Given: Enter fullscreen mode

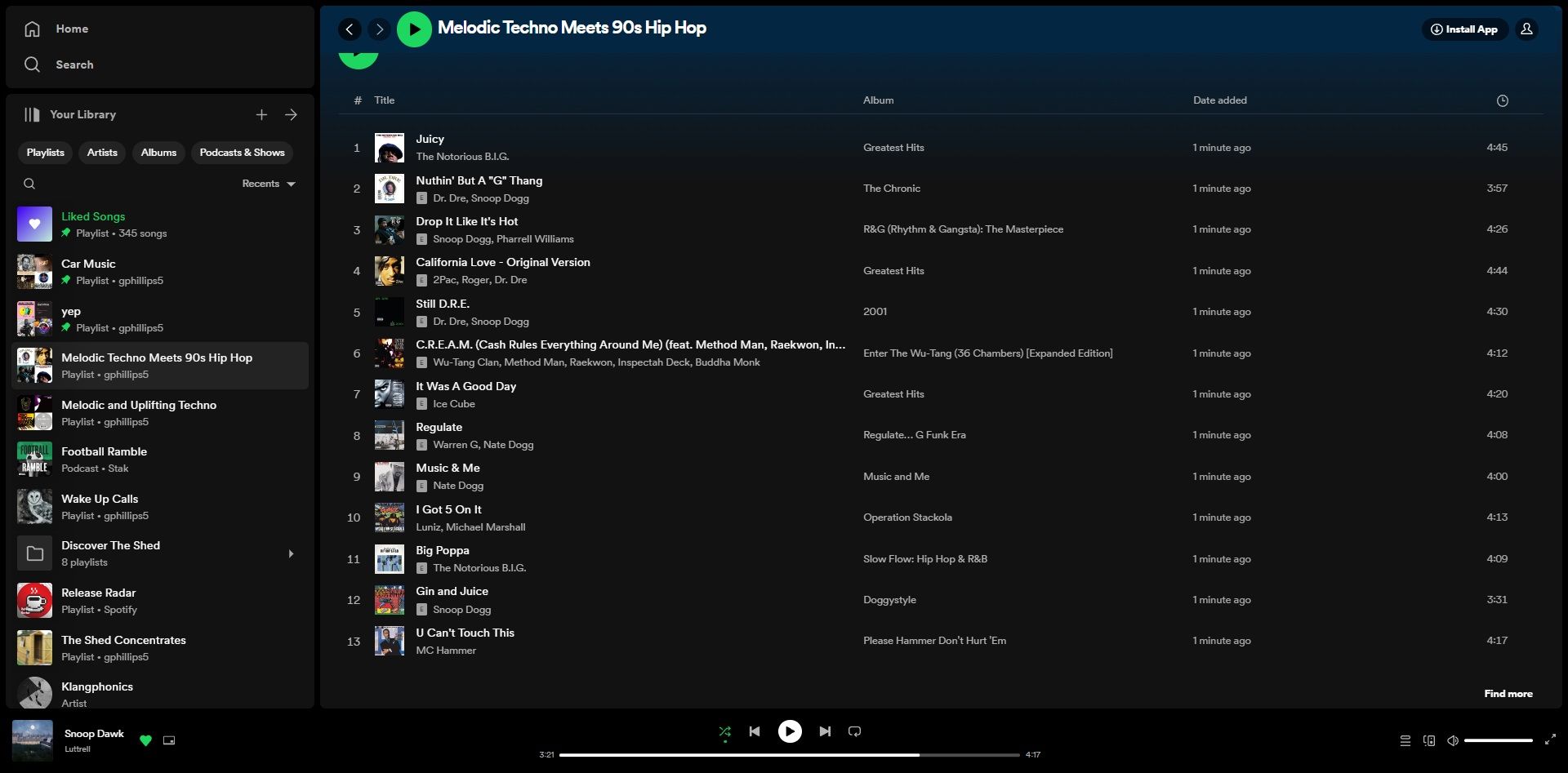Looking at the screenshot, I should [1551, 741].
